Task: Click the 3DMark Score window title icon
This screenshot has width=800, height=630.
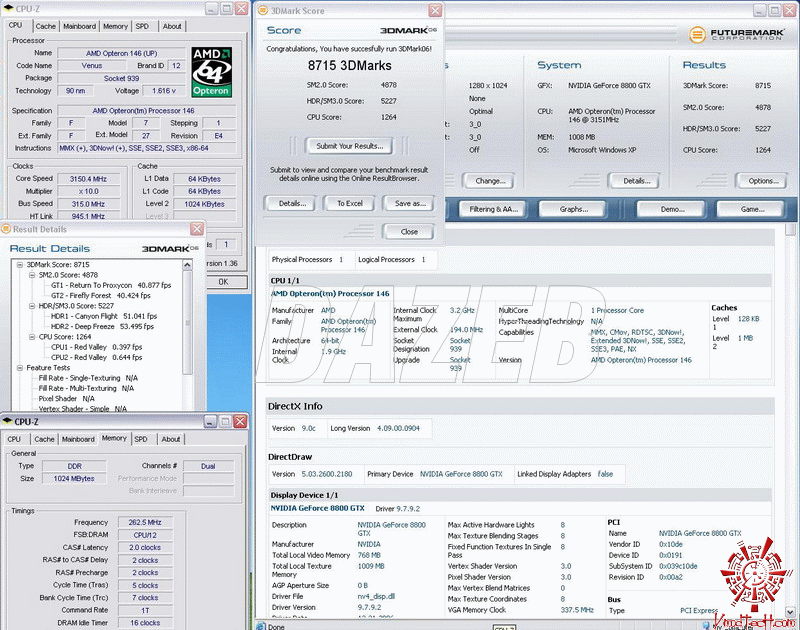Action: tap(263, 10)
